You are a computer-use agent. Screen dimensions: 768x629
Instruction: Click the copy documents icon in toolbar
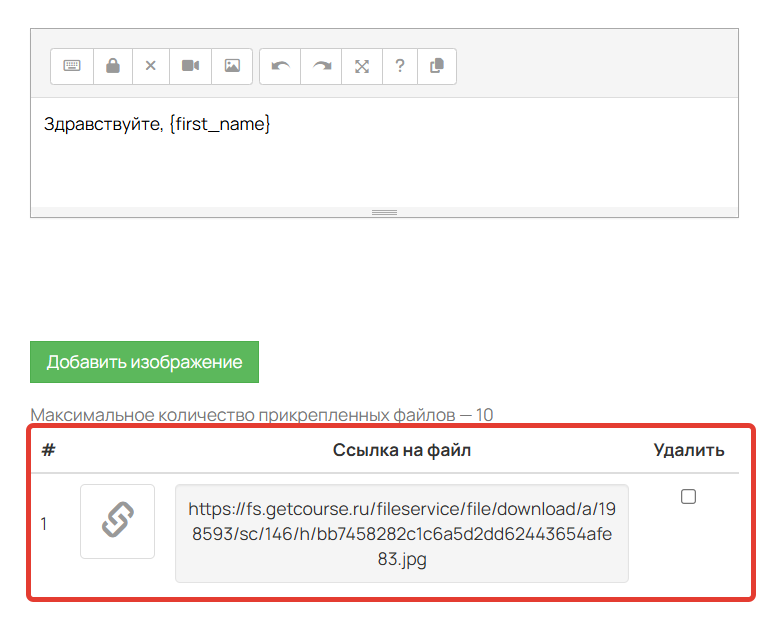[x=436, y=66]
